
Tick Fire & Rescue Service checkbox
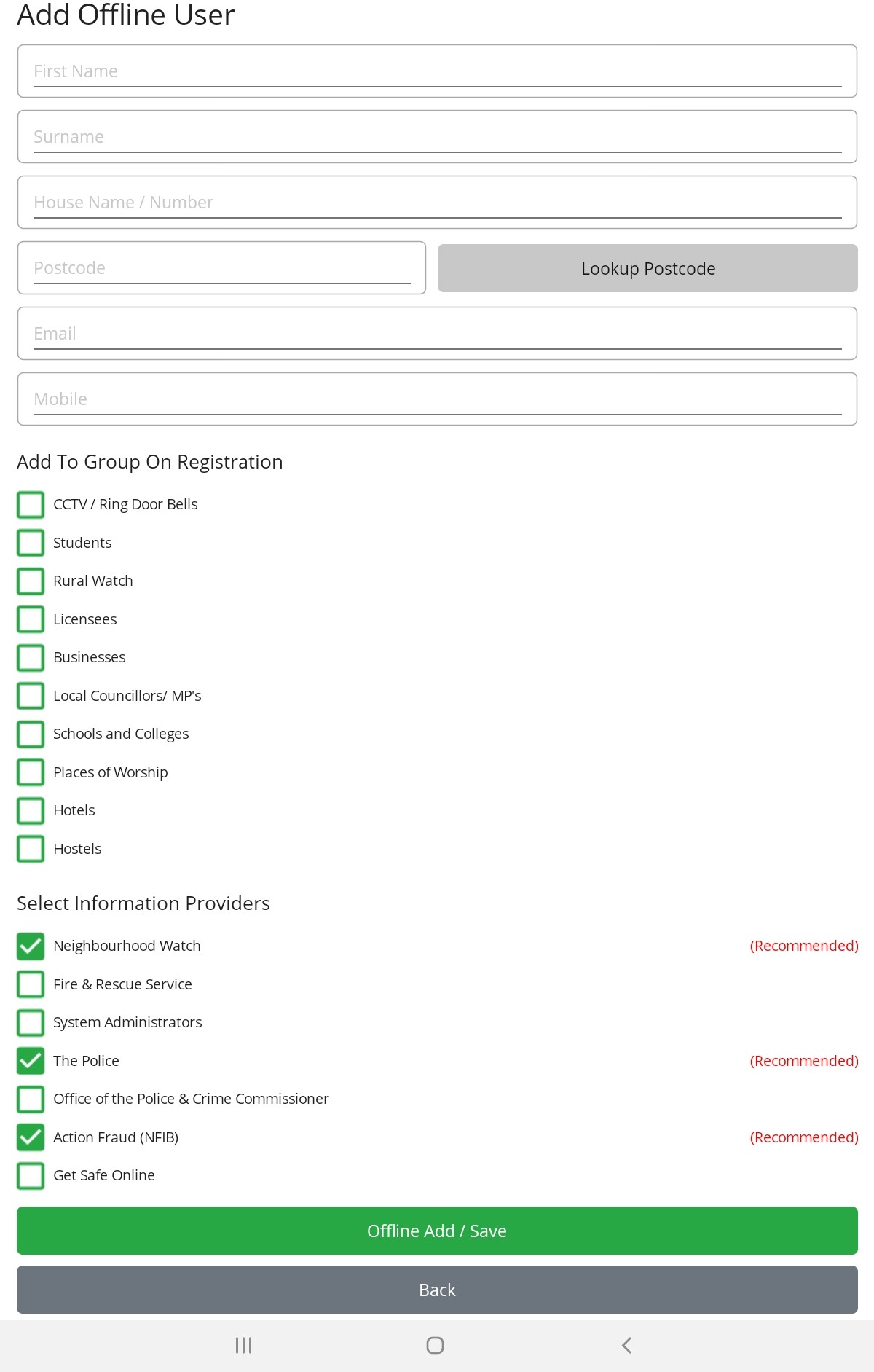pos(31,984)
